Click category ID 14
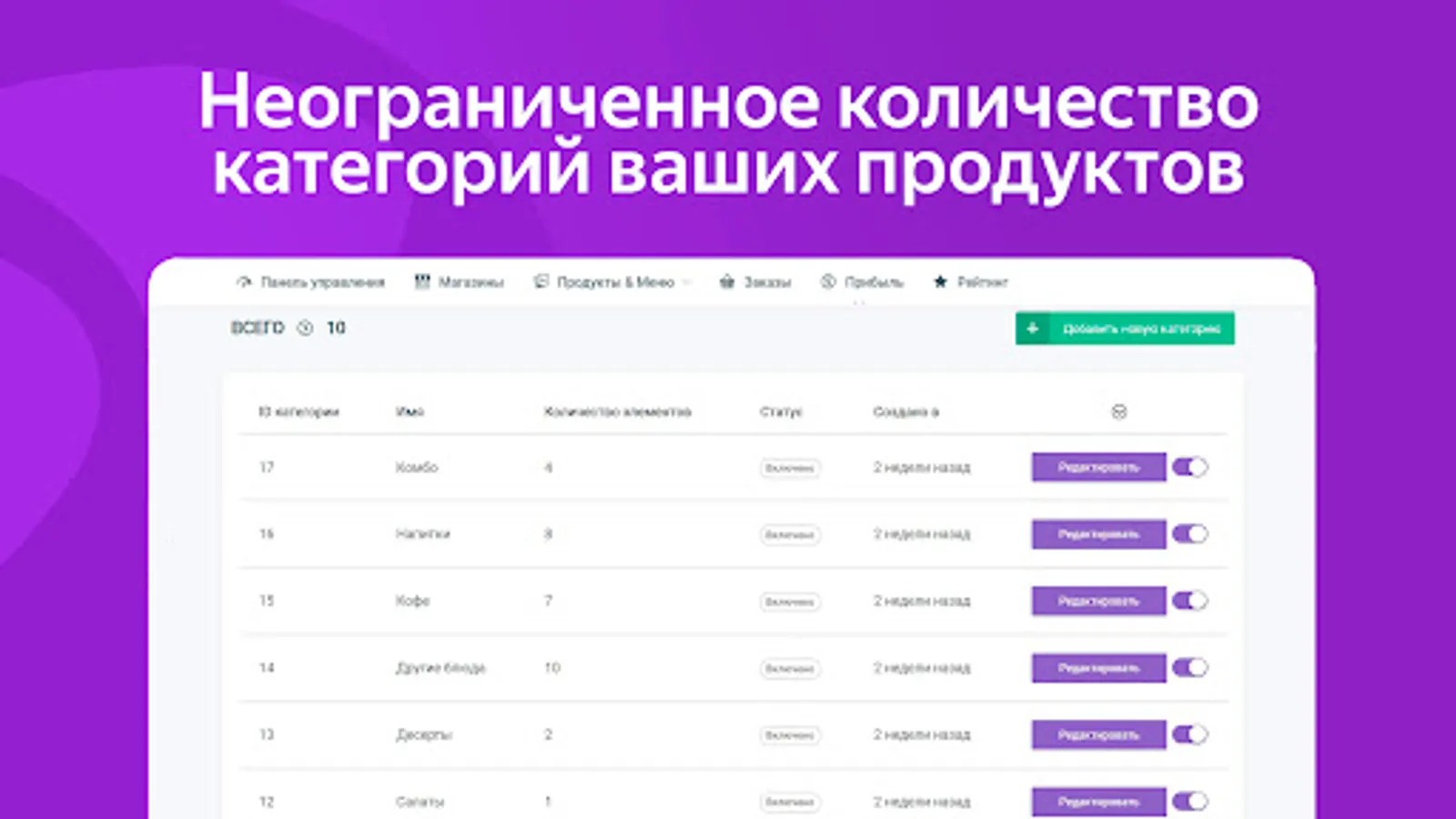This screenshot has height=819, width=1456. (267, 668)
